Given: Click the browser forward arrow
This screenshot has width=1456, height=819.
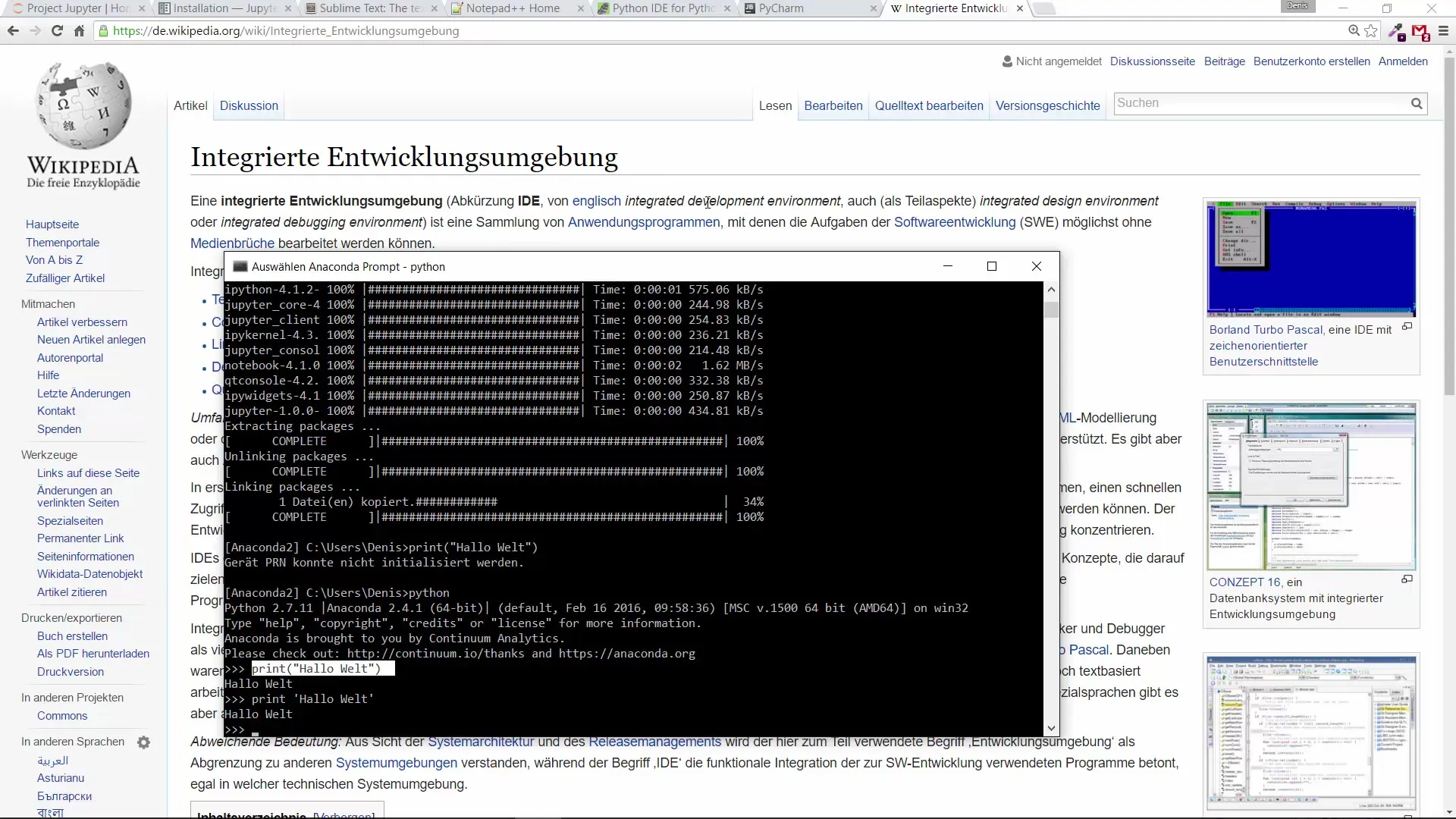Looking at the screenshot, I should point(35,31).
